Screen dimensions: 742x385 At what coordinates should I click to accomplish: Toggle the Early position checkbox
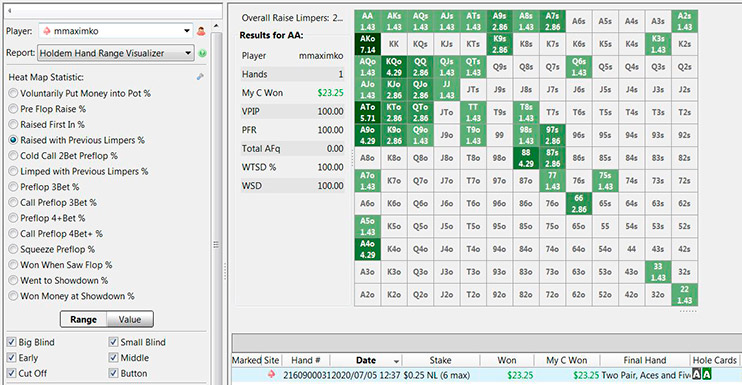pyautogui.click(x=12, y=358)
